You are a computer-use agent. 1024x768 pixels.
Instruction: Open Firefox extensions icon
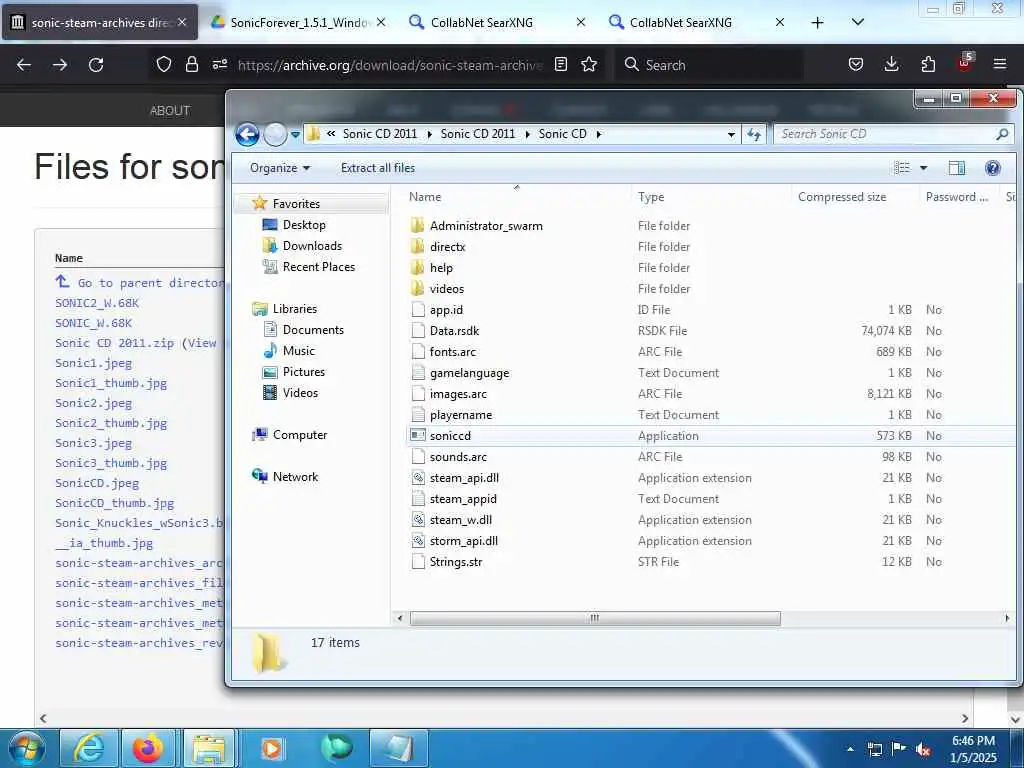(928, 65)
